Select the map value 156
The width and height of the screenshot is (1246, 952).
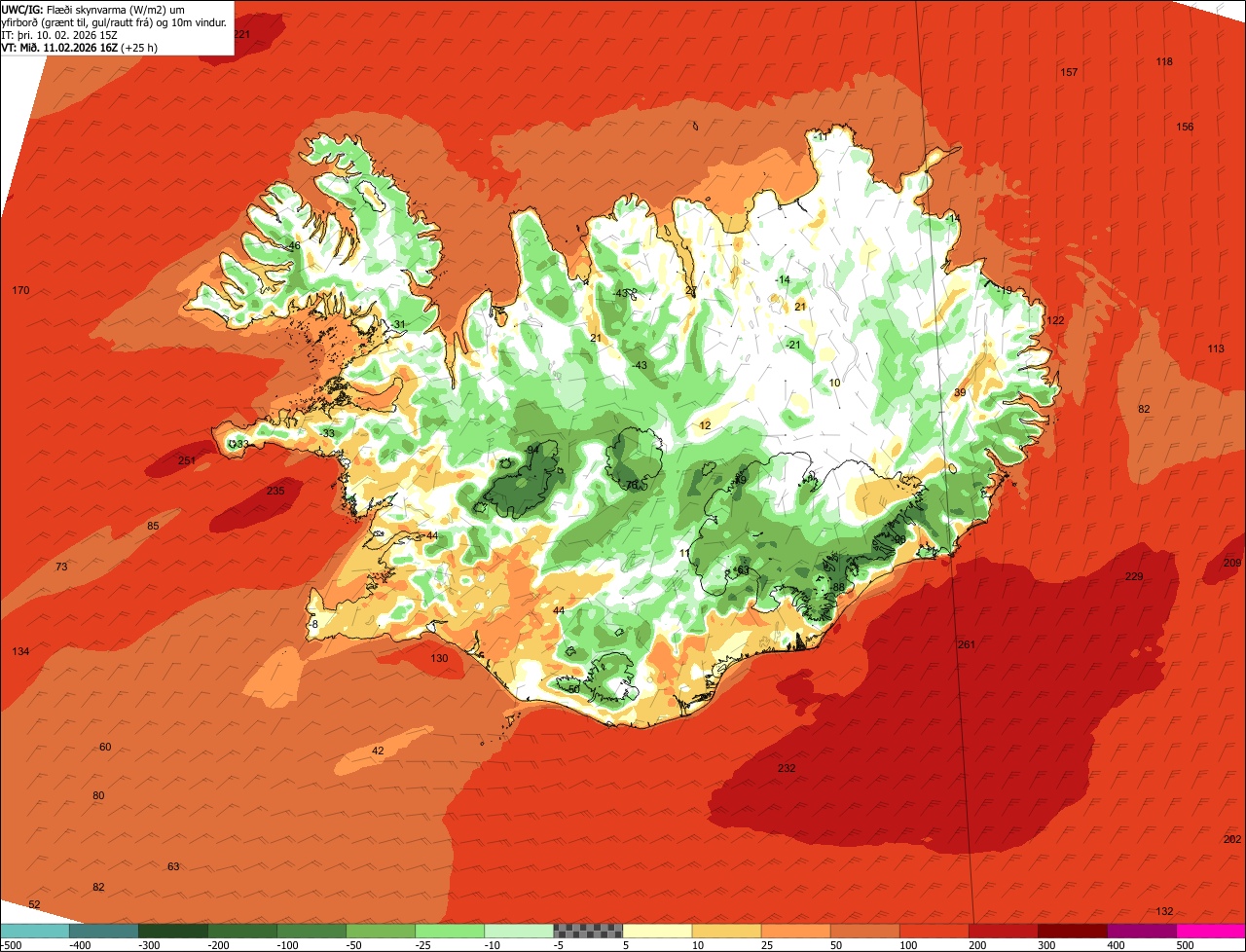point(1185,128)
